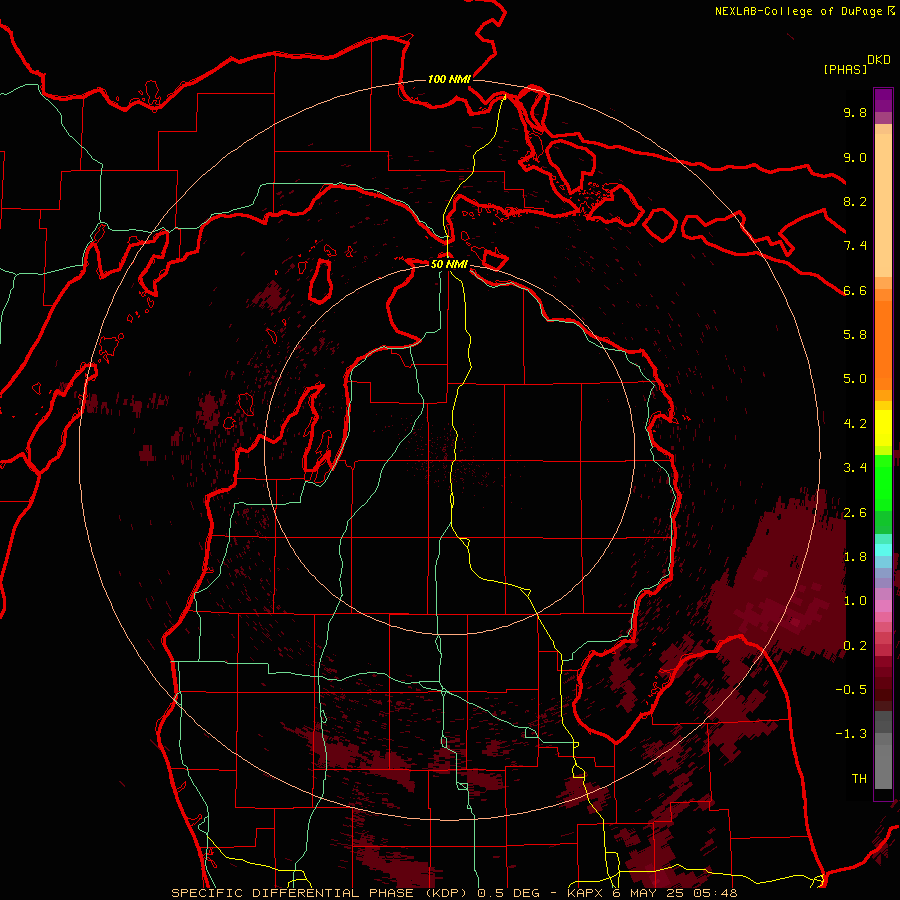This screenshot has height=900, width=900.
Task: Select the 4.2 scale label
Action: (855, 424)
